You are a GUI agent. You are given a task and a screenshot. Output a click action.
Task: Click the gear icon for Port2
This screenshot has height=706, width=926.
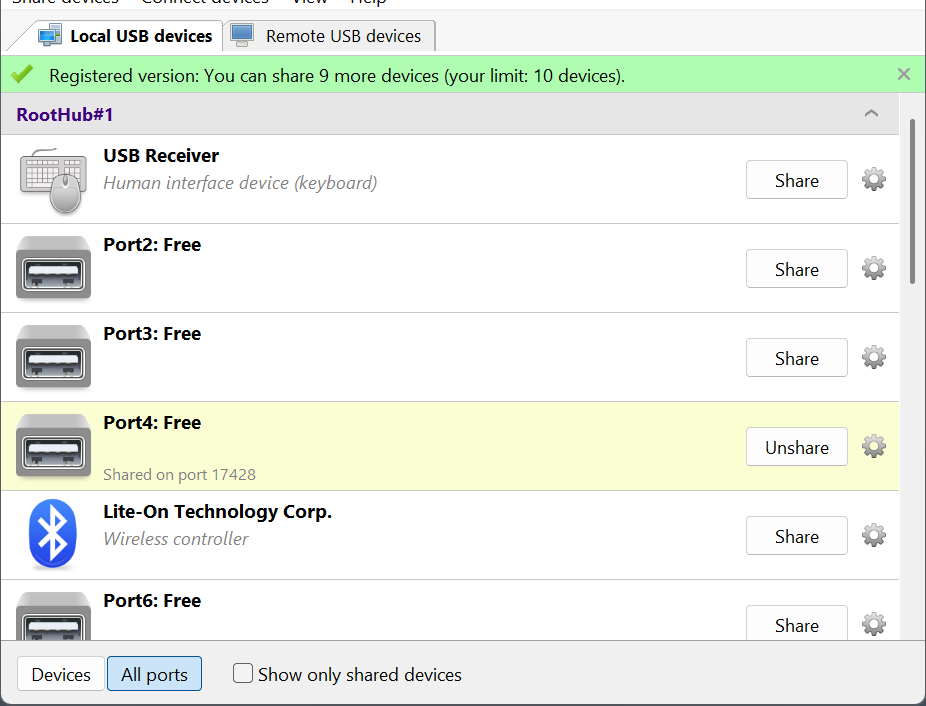coord(874,269)
